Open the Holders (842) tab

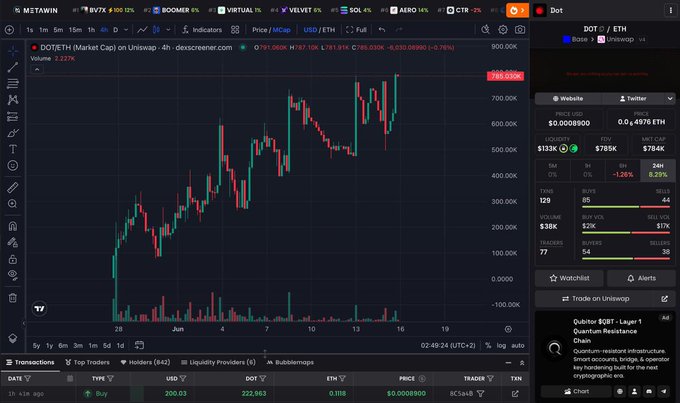tap(145, 362)
